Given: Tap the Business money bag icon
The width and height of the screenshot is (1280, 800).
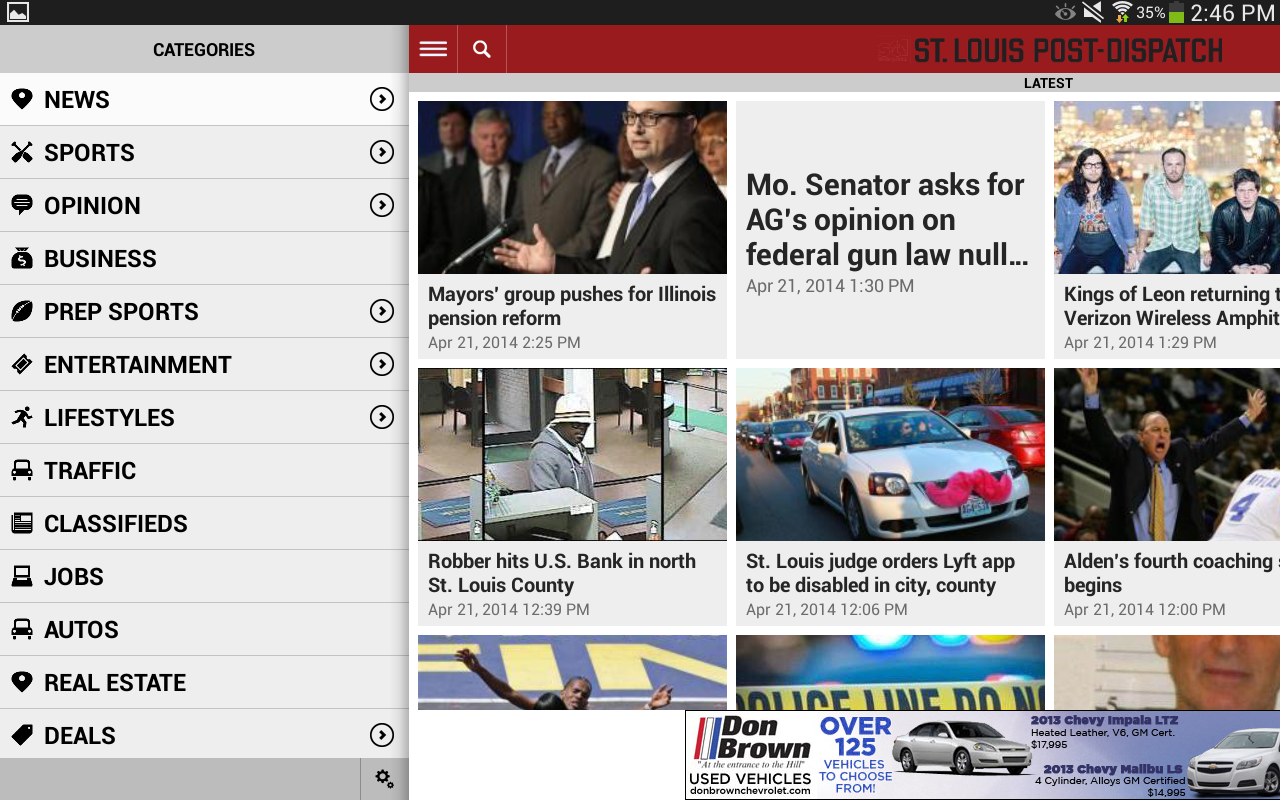Looking at the screenshot, I should 22,258.
